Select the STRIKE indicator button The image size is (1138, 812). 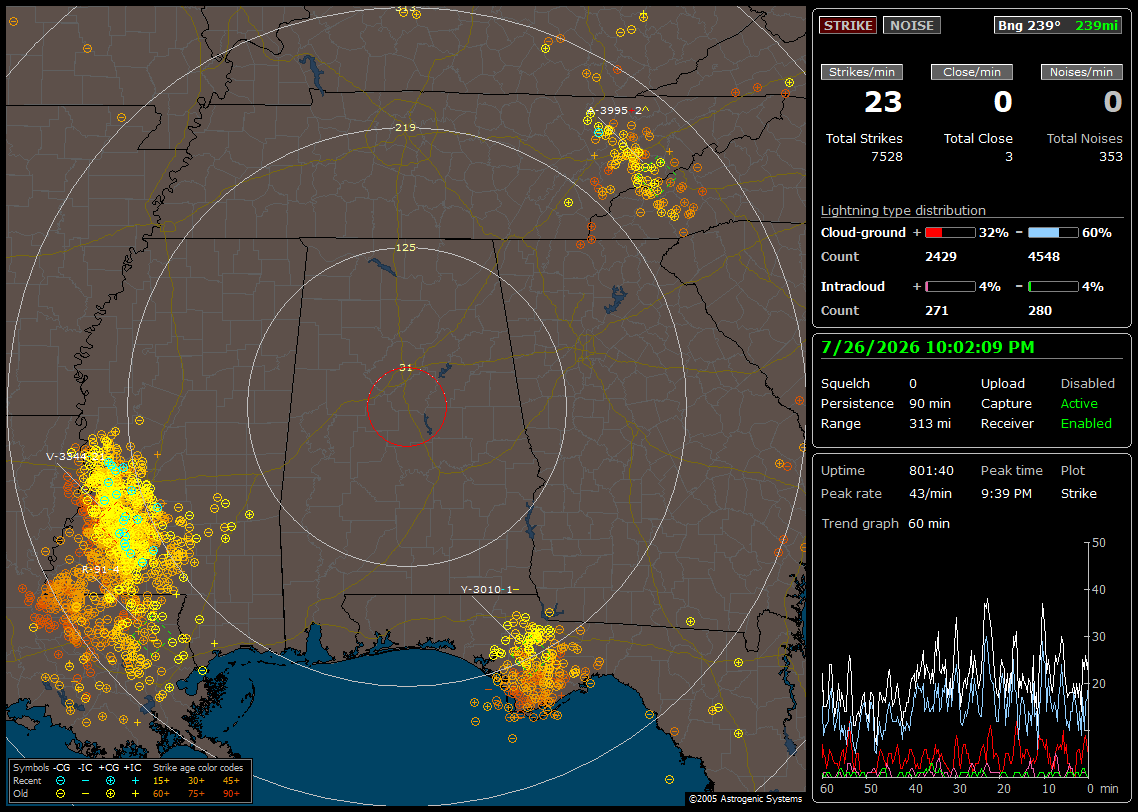[x=848, y=25]
